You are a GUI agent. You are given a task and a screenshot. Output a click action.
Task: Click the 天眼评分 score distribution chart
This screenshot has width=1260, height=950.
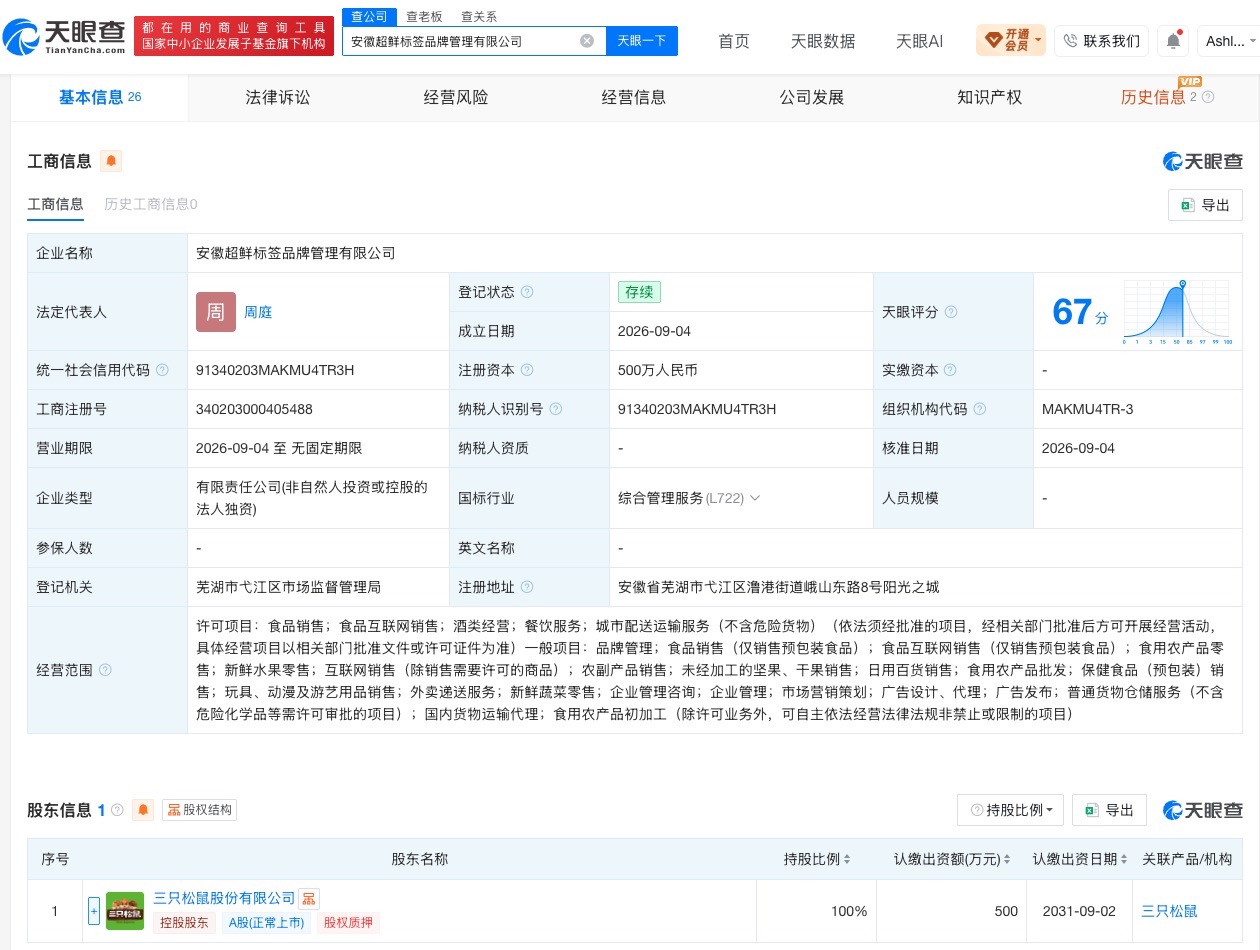(x=1177, y=312)
